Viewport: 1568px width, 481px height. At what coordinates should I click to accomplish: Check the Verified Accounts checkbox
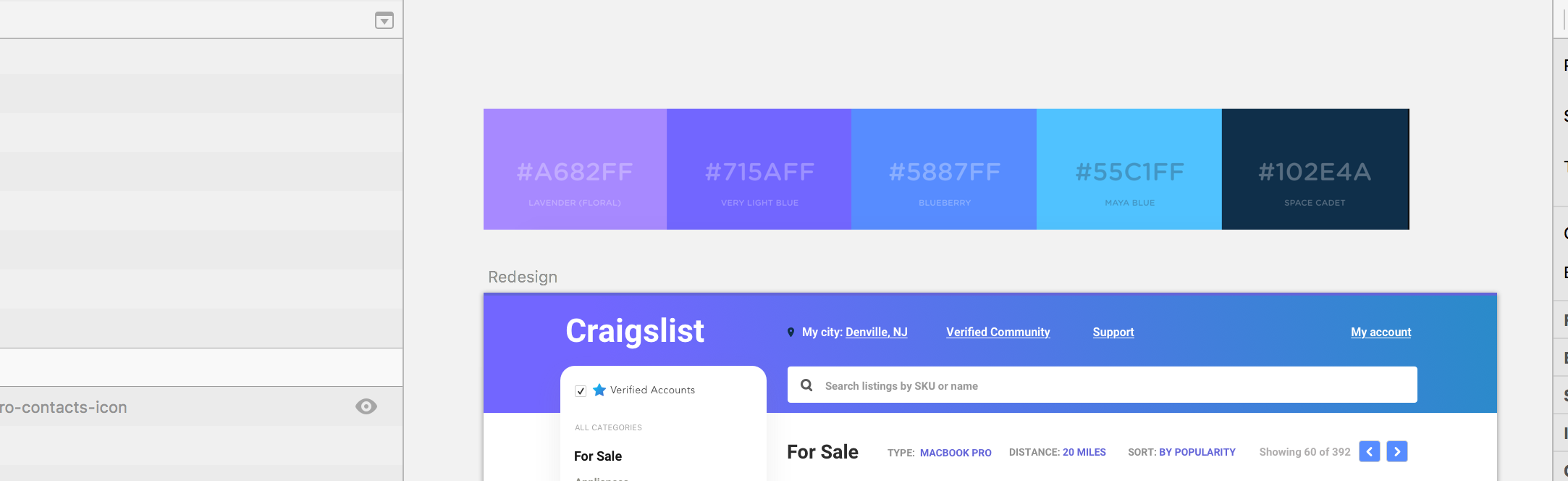[581, 391]
